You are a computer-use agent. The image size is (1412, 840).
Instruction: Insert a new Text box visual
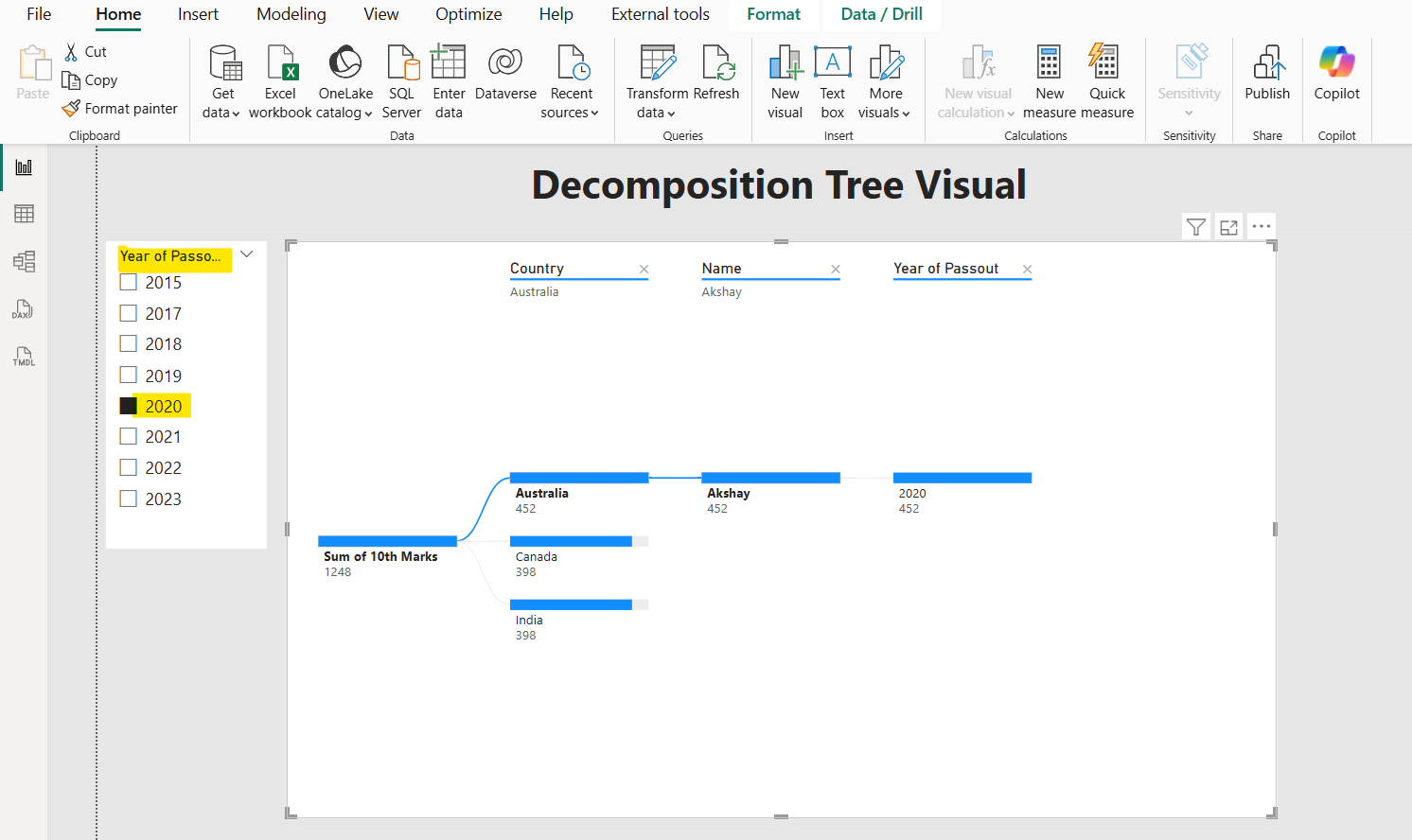(832, 80)
